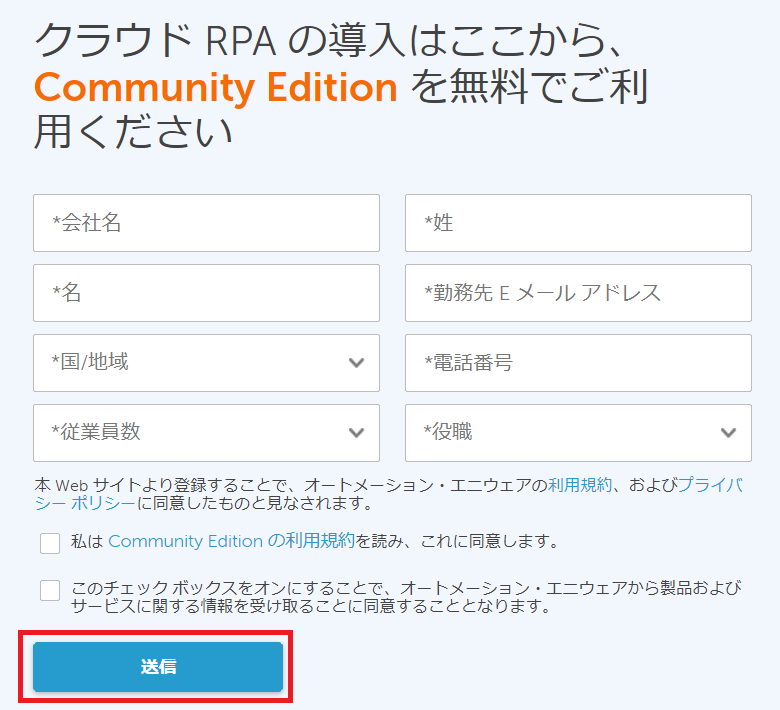Open the 利用規約 link in registration notice
780x710 pixels.
580,485
